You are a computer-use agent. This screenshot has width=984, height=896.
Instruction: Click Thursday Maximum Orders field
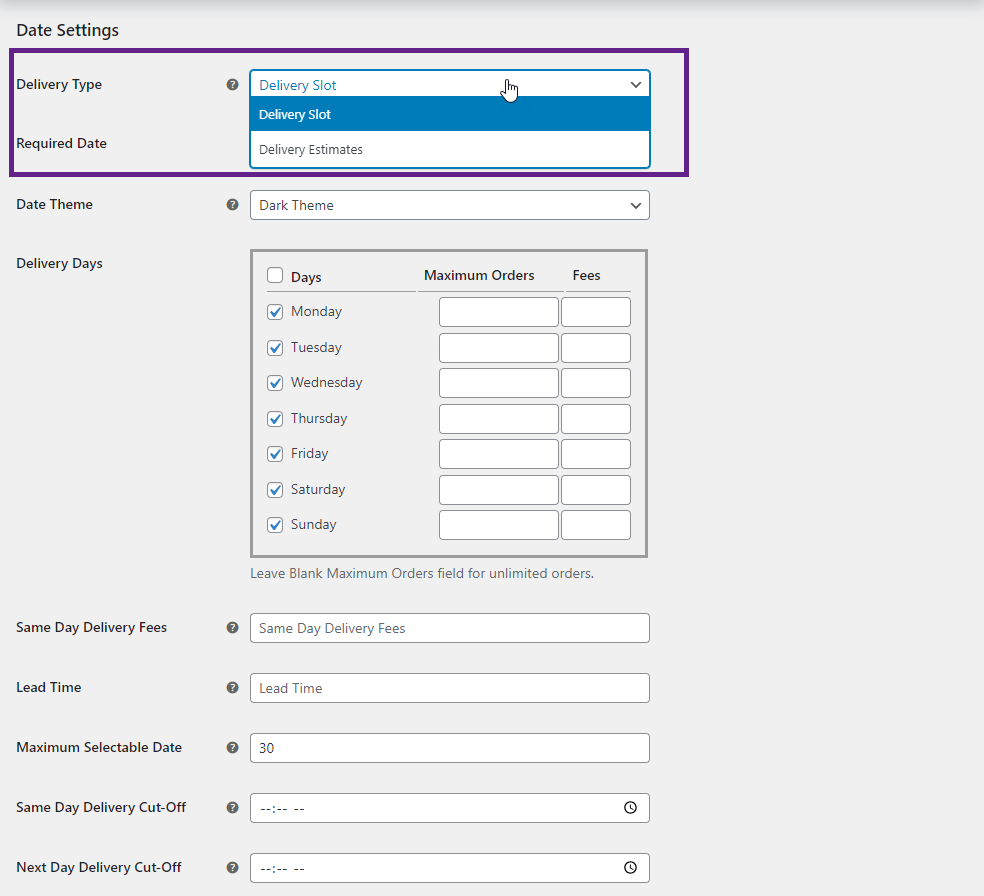coord(499,419)
